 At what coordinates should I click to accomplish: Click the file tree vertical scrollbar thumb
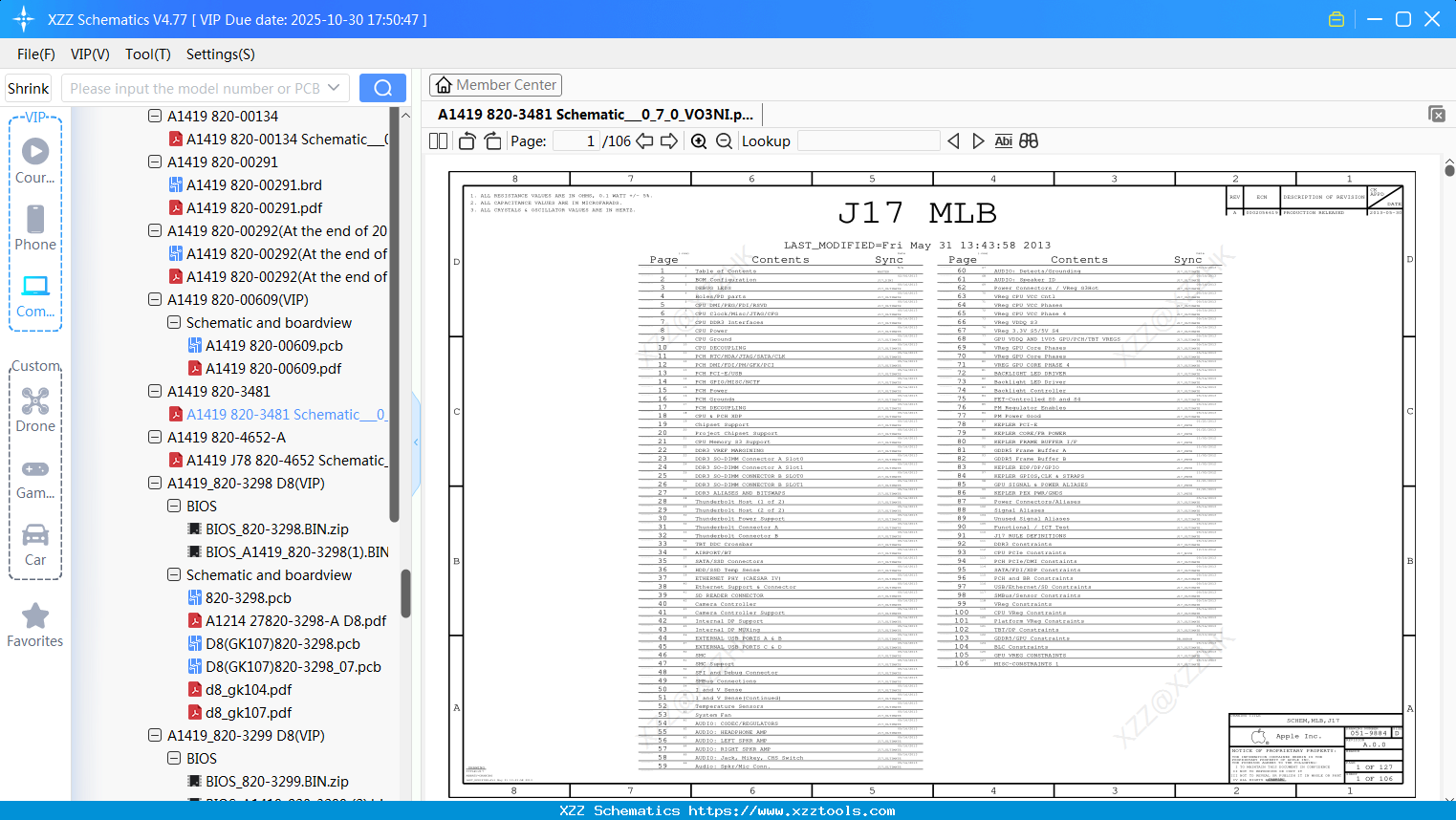point(405,593)
